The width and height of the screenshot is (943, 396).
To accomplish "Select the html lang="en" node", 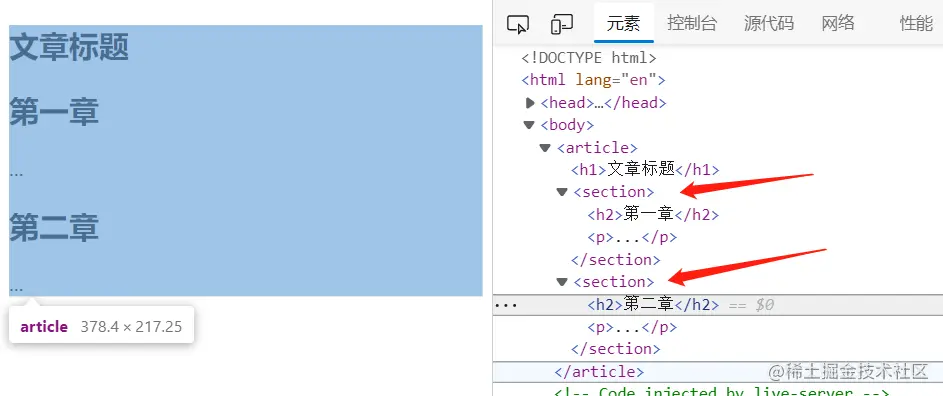I will point(594,80).
